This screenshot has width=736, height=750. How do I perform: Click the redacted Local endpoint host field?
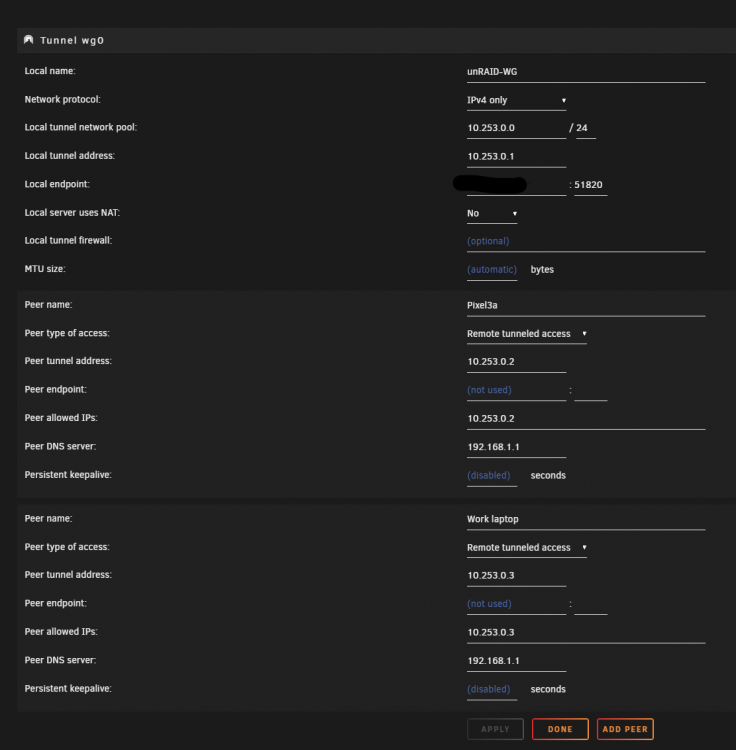(516, 185)
